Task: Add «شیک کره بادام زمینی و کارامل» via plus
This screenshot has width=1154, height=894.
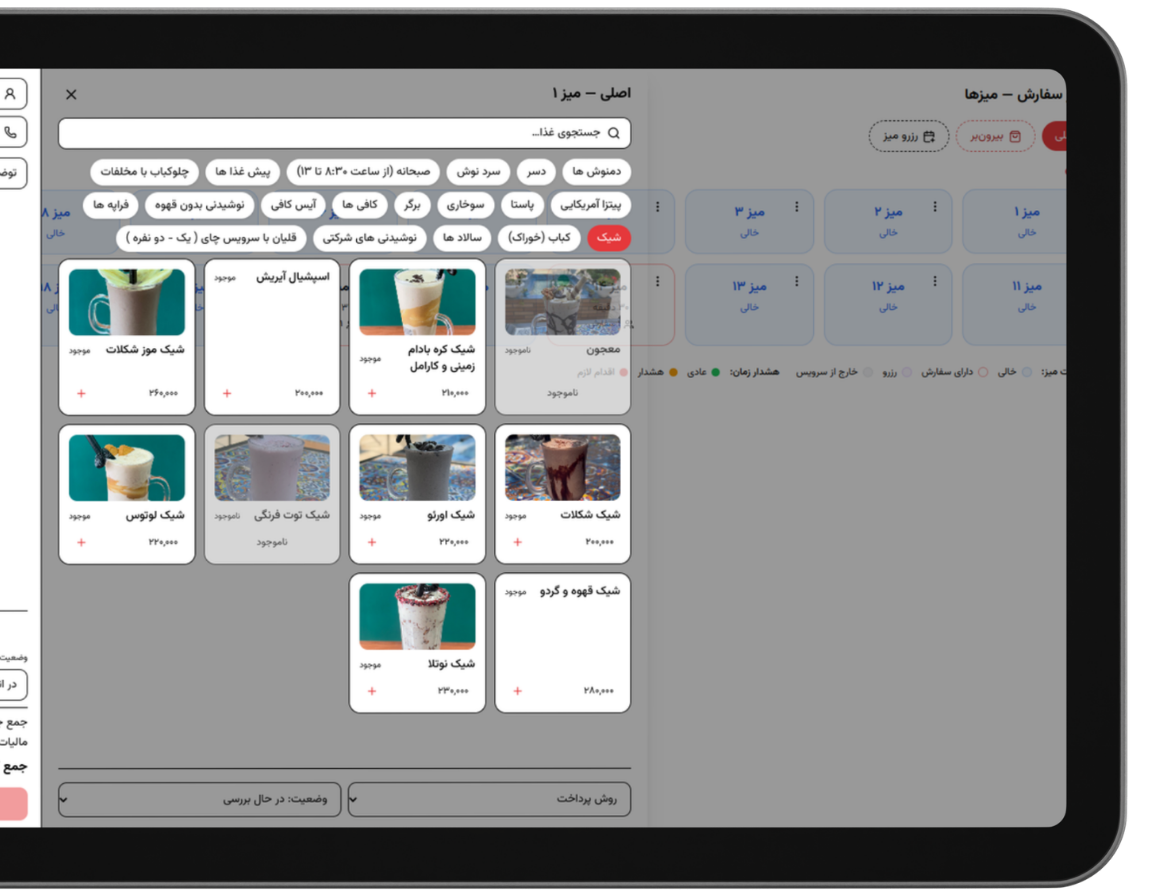Action: click(372, 394)
